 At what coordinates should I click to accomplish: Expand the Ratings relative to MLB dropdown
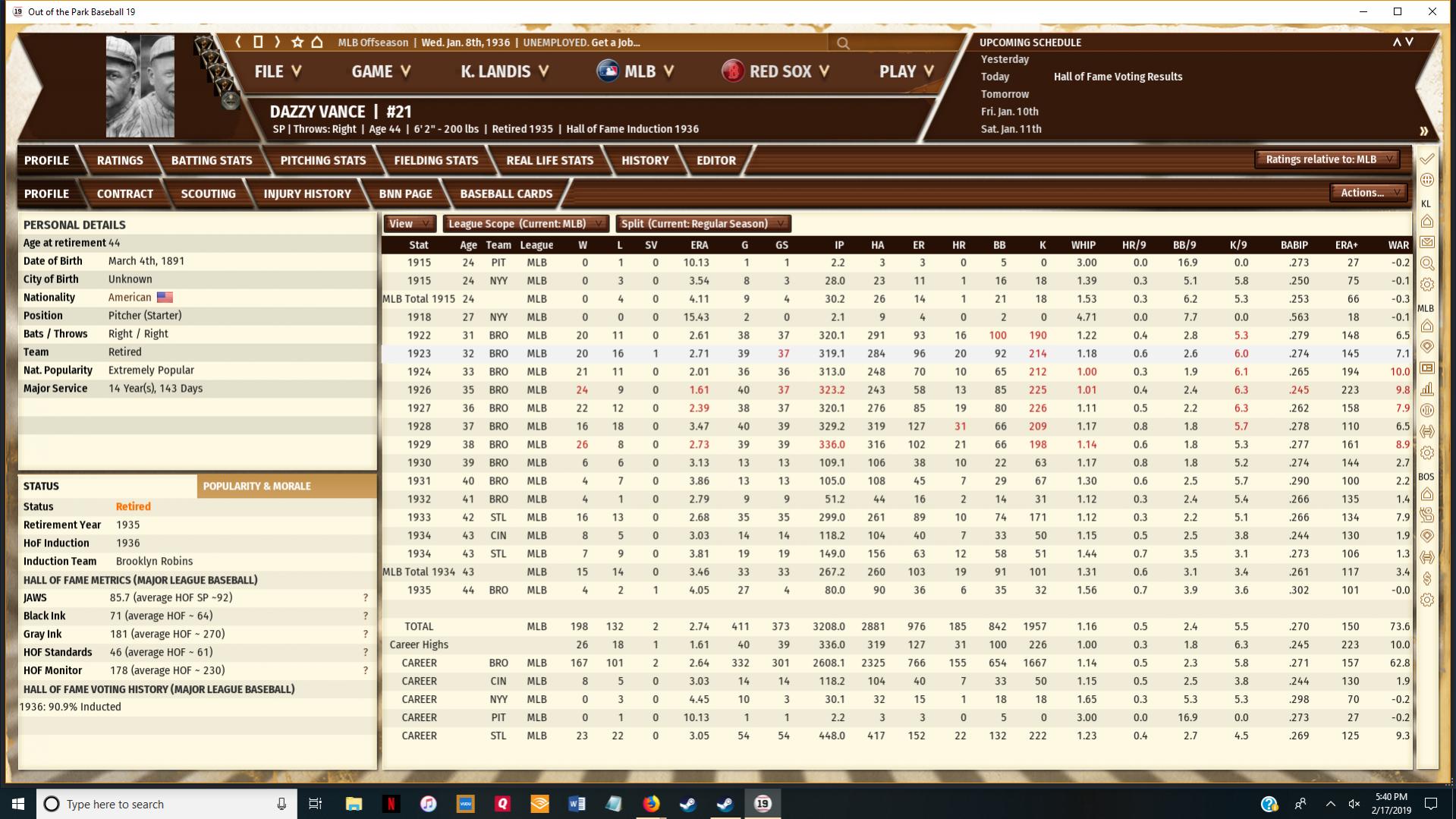point(1327,159)
